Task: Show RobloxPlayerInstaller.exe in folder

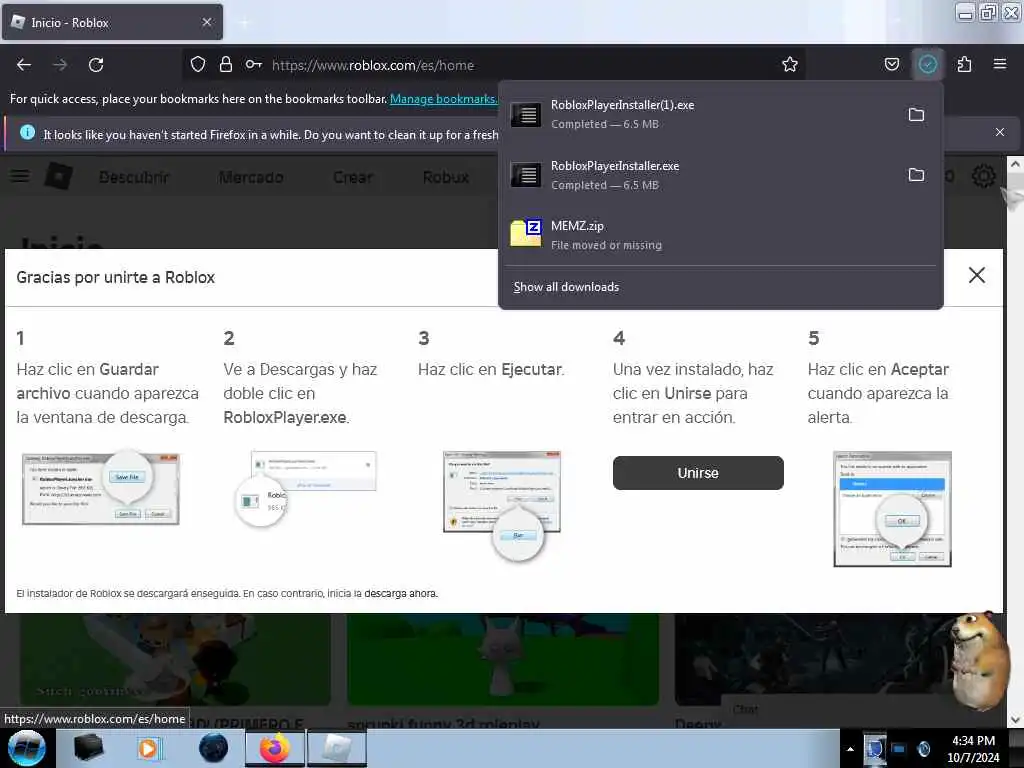Action: [916, 175]
